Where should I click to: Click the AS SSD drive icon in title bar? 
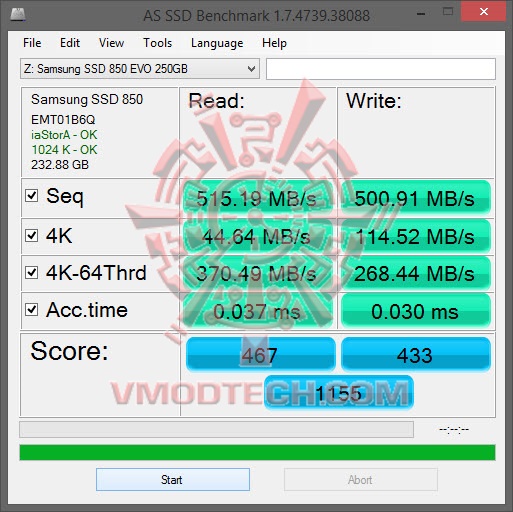18,15
